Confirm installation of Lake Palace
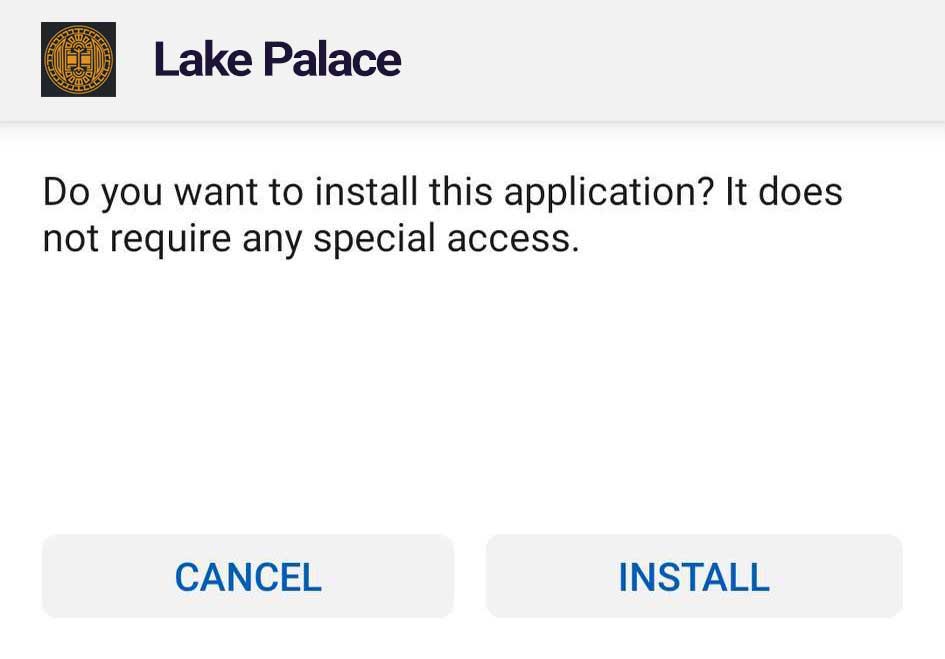The width and height of the screenshot is (945, 659). [x=694, y=576]
